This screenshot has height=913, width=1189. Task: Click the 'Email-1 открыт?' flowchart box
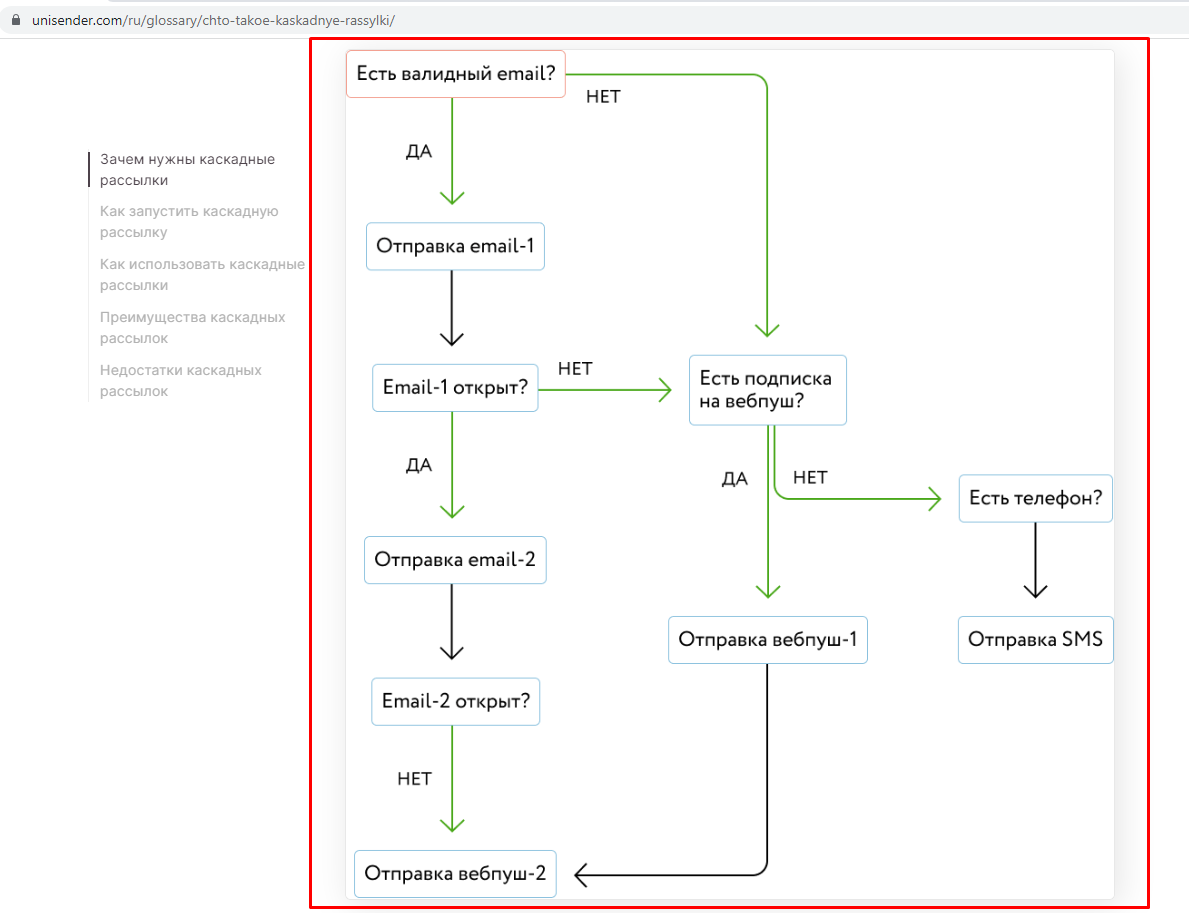455,387
